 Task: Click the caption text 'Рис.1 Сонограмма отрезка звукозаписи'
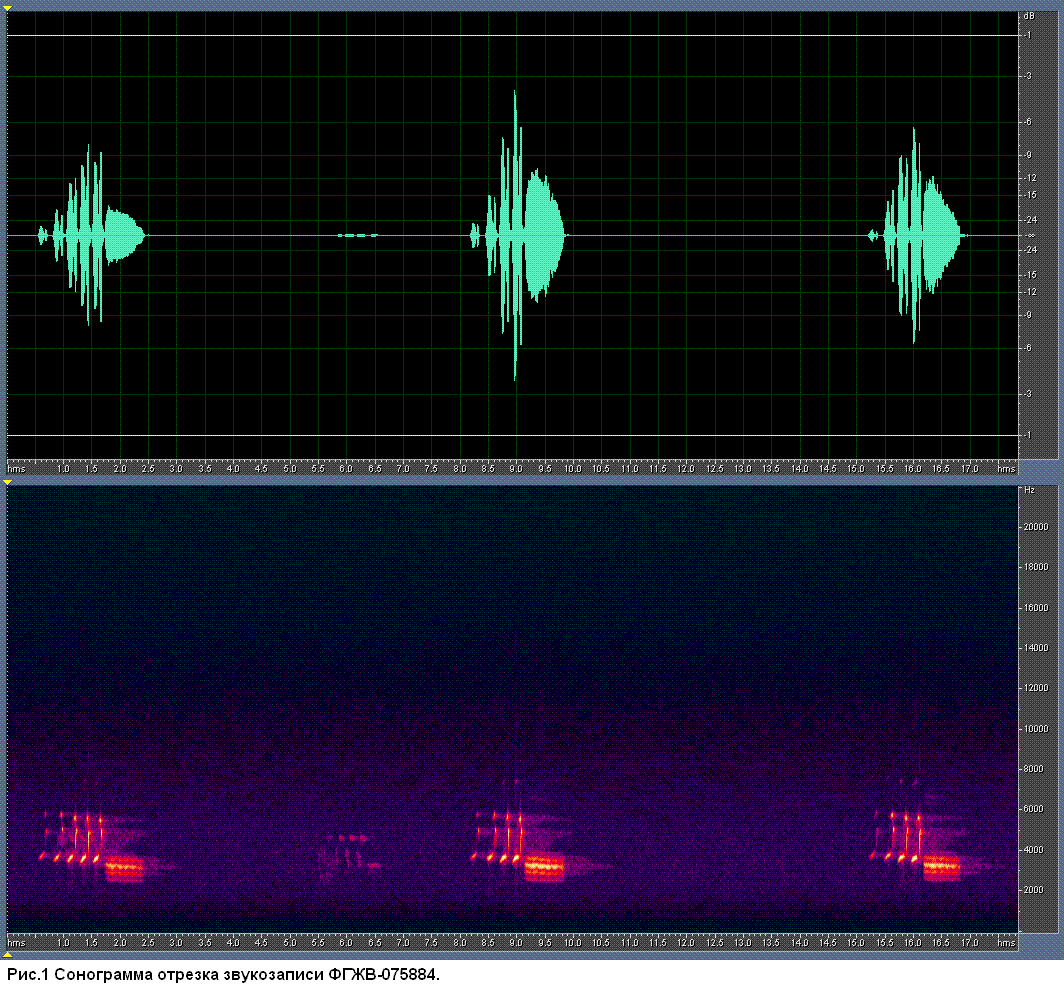click(x=166, y=975)
